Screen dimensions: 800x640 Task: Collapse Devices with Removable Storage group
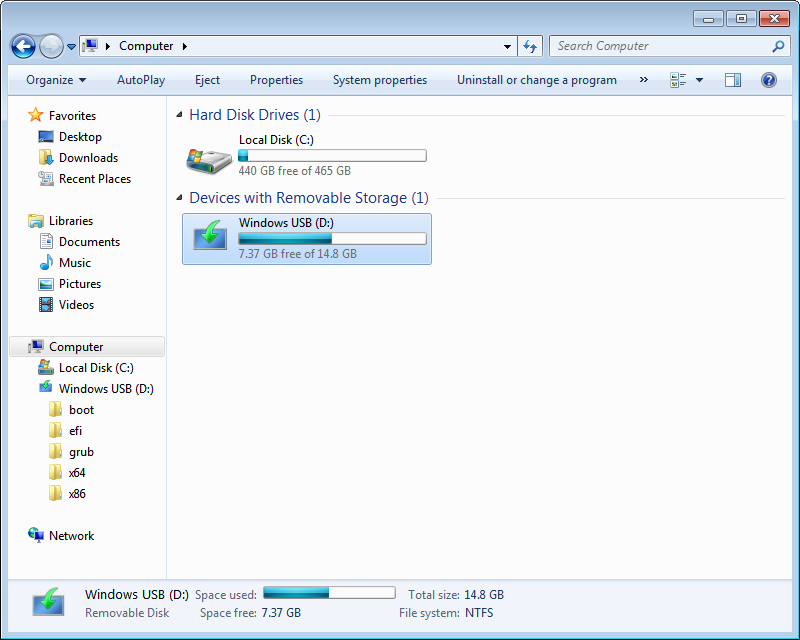pyautogui.click(x=179, y=198)
